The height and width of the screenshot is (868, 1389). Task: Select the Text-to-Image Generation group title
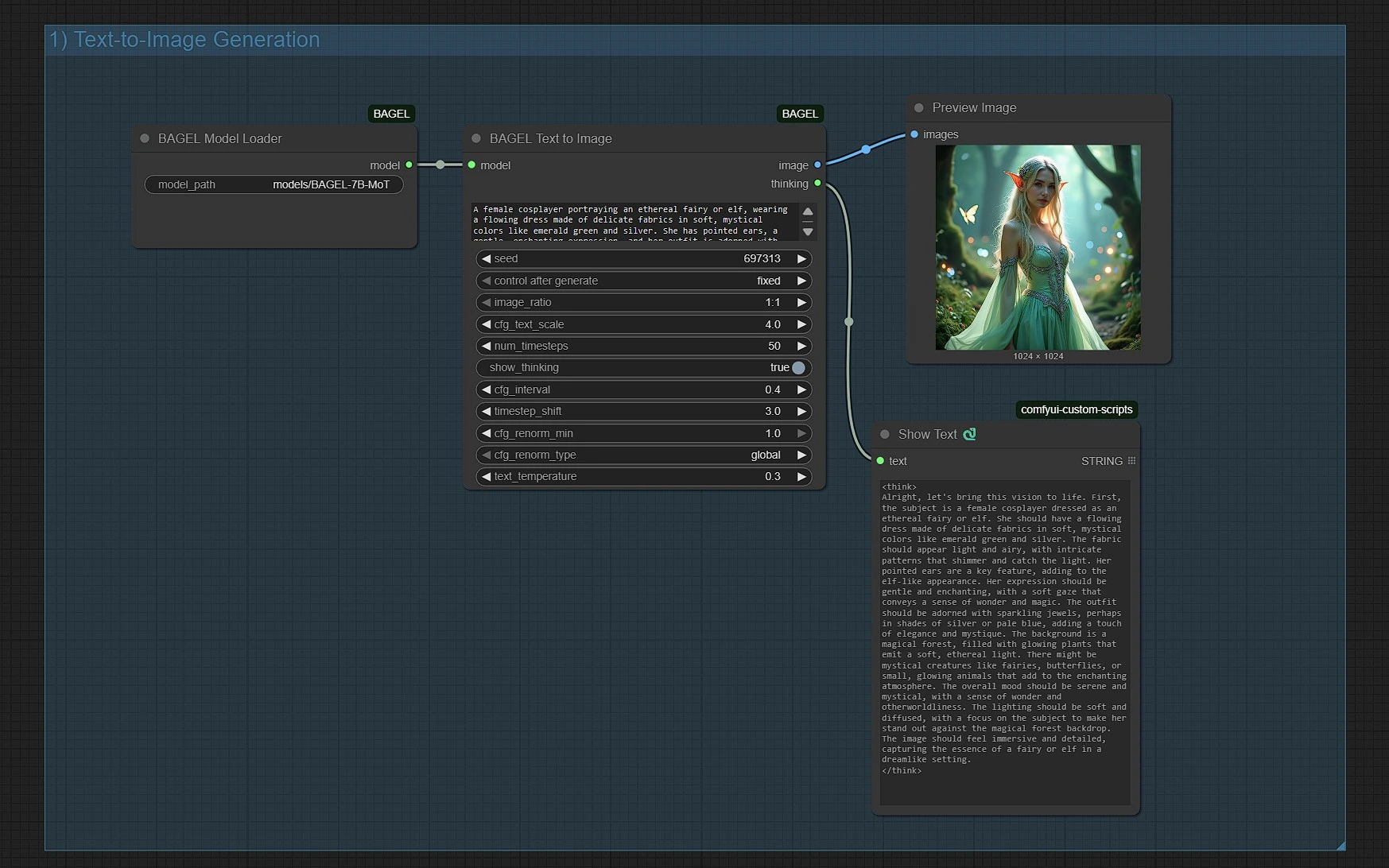184,40
